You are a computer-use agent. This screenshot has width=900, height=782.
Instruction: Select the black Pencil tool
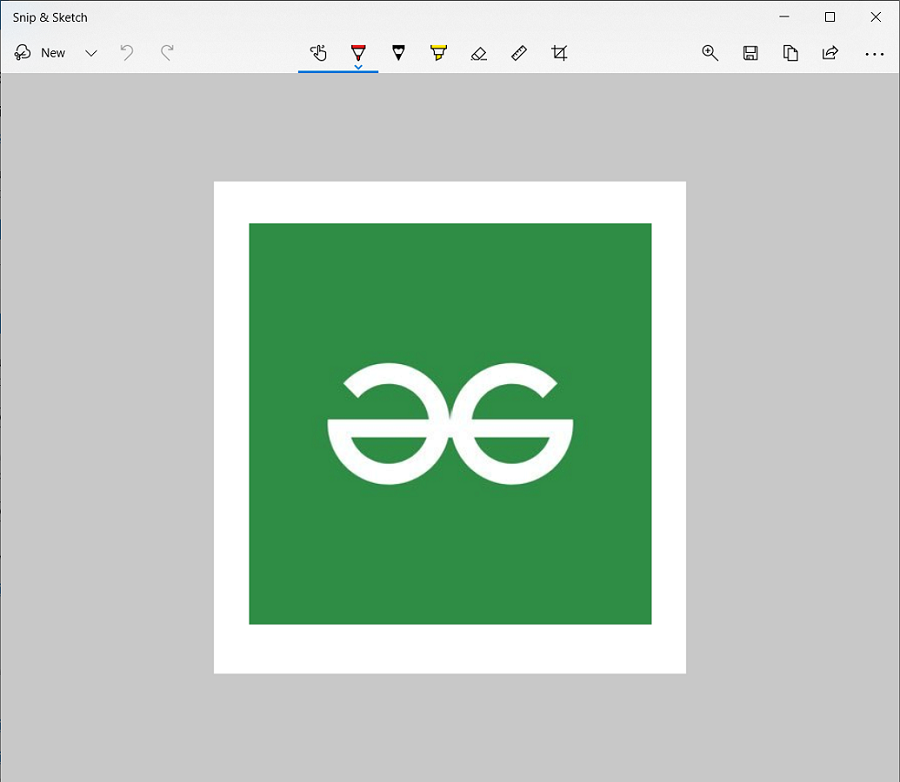pos(398,53)
